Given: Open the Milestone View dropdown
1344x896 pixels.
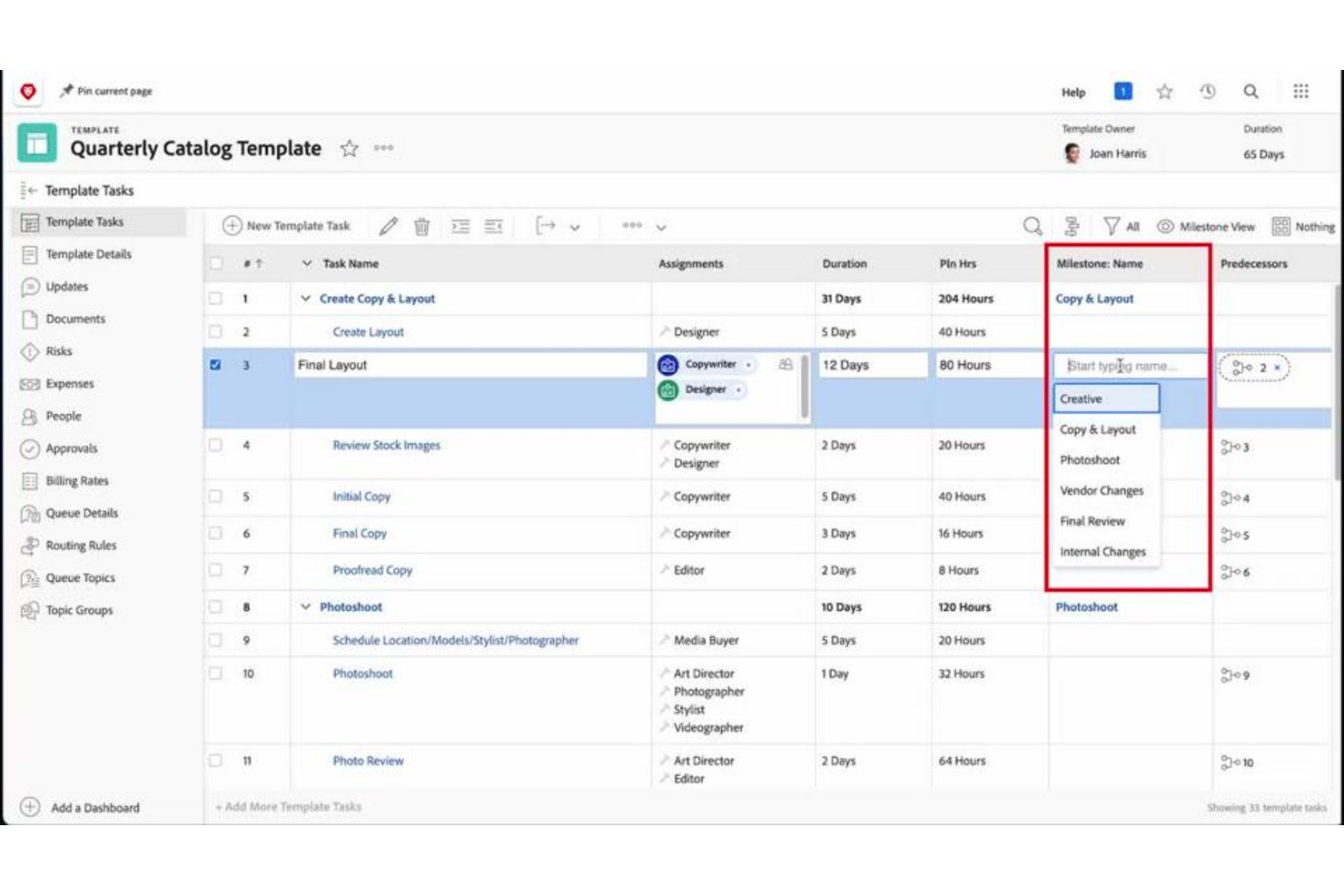Looking at the screenshot, I should [1206, 226].
